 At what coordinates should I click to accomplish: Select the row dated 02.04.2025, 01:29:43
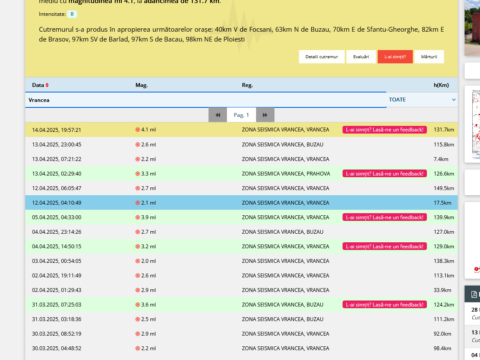coord(241,290)
